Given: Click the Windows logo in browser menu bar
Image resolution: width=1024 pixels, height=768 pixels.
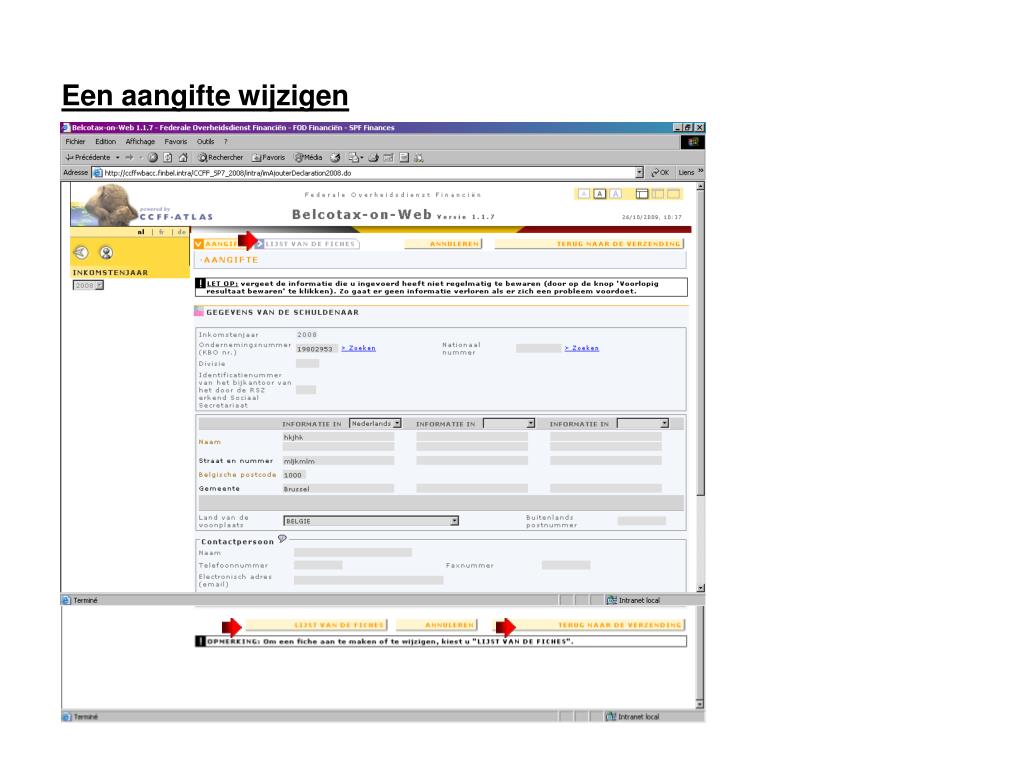Looking at the screenshot, I should [x=692, y=142].
